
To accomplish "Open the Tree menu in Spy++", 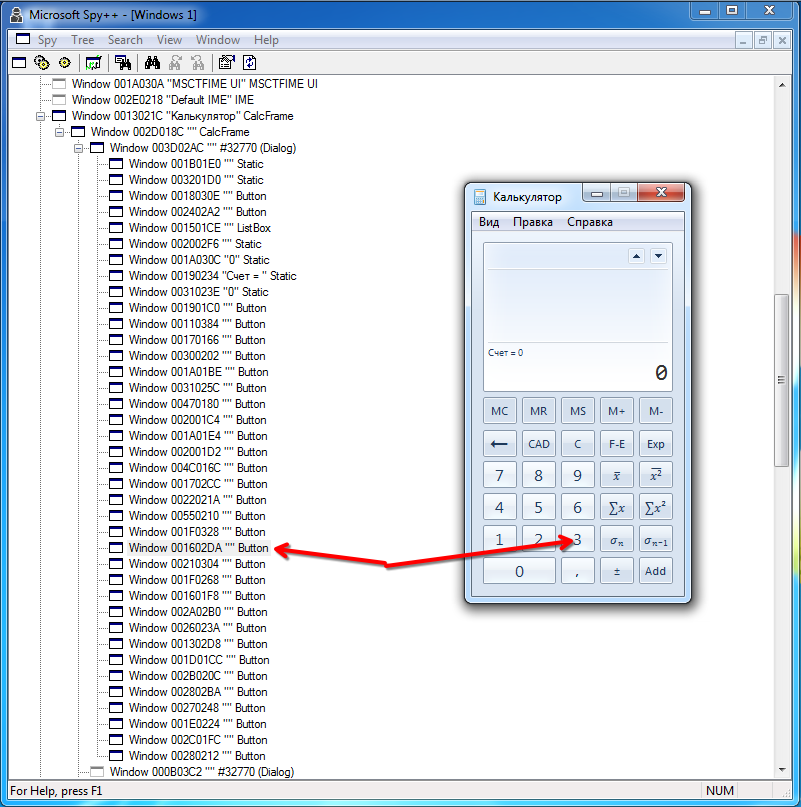I will (x=82, y=40).
